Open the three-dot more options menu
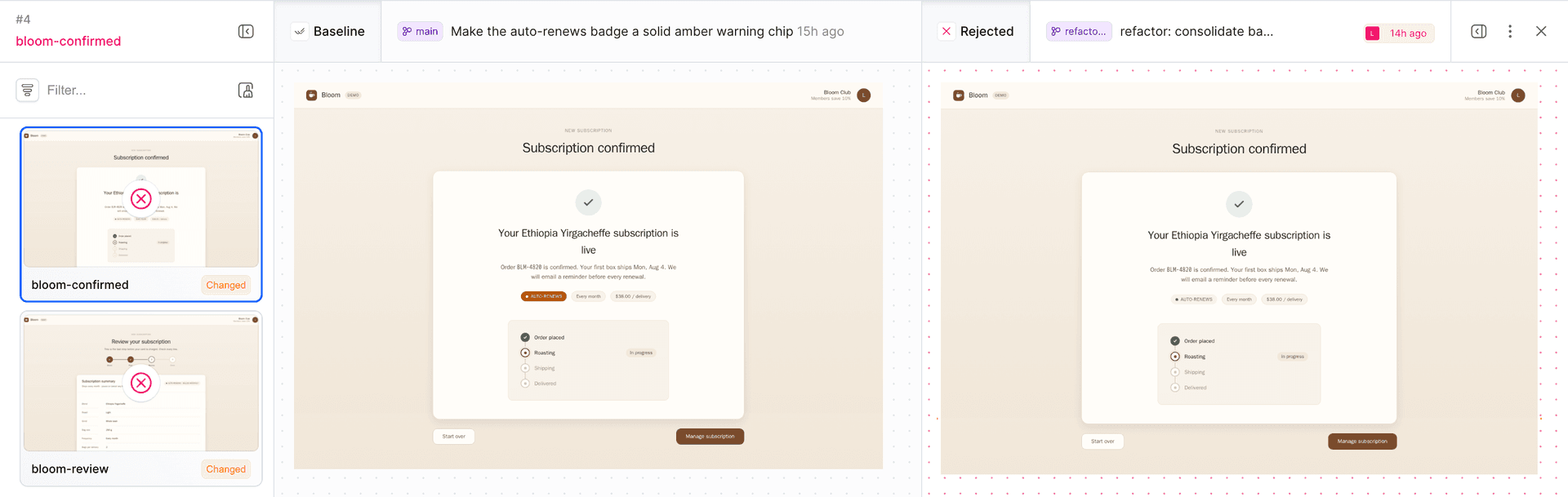Viewport: 1568px width, 497px height. pos(1510,31)
